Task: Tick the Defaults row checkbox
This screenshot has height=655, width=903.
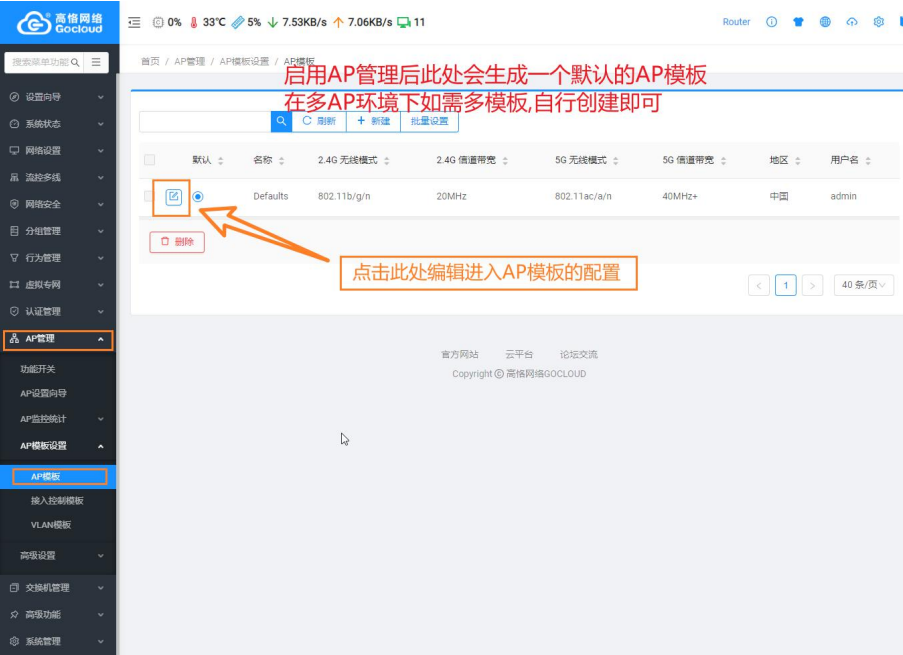Action: [150, 196]
